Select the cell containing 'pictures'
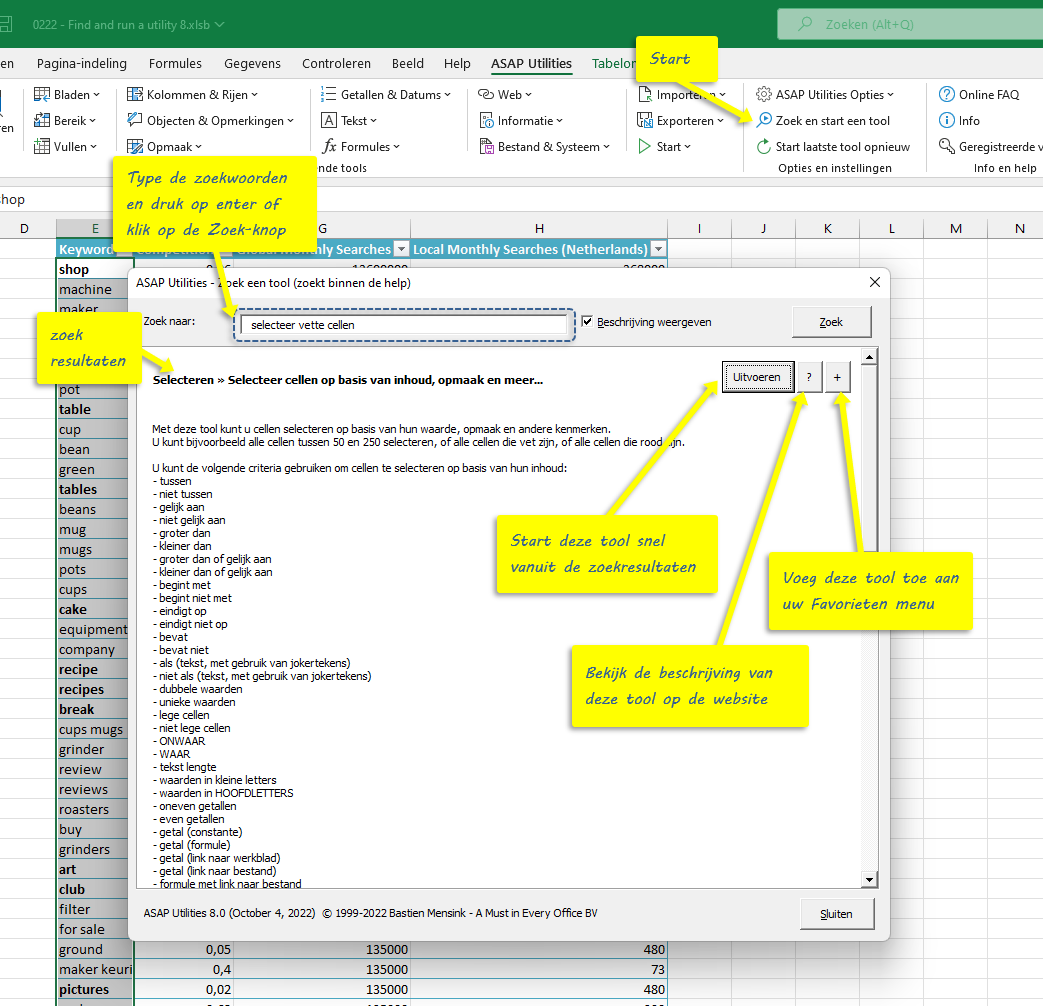Screen dimensions: 1043x1006 pos(94,989)
